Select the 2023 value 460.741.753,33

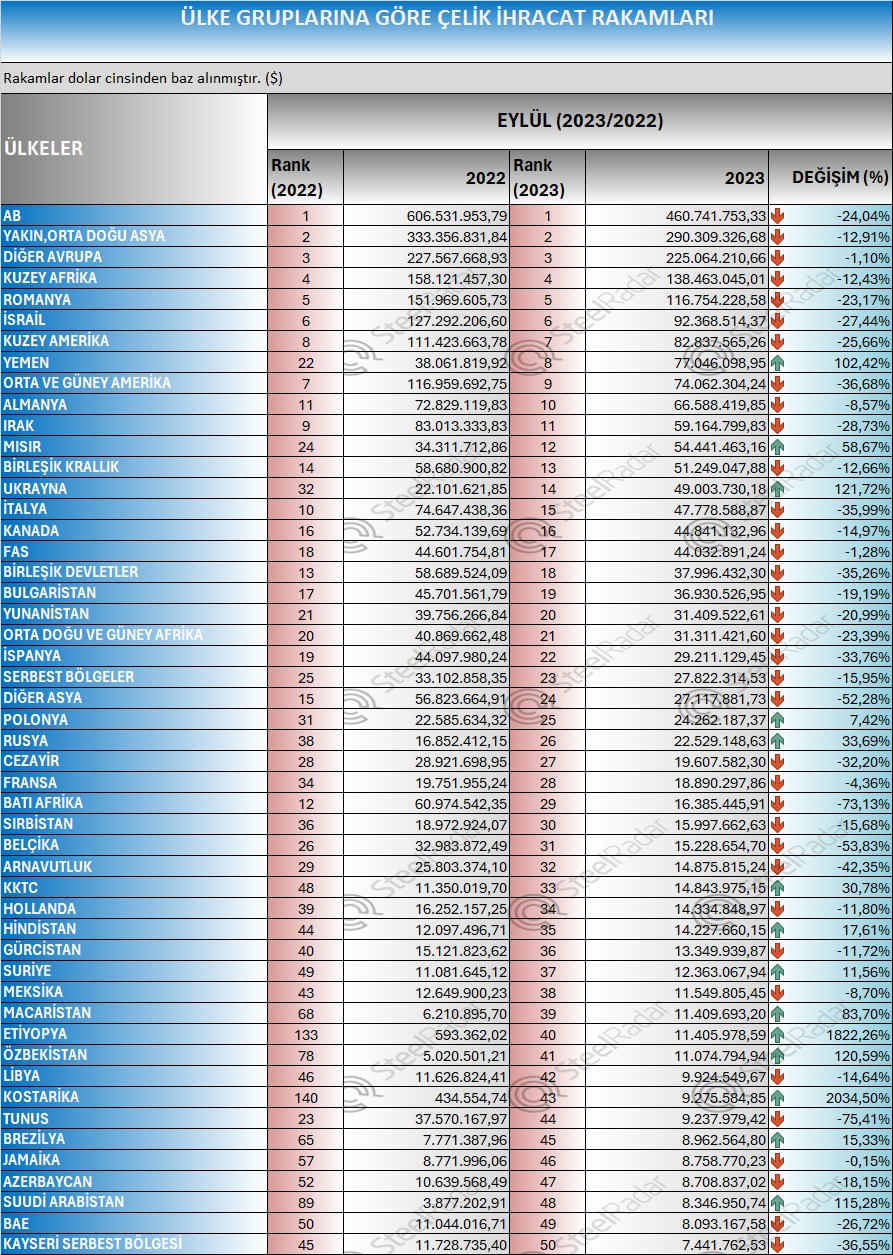coord(716,215)
